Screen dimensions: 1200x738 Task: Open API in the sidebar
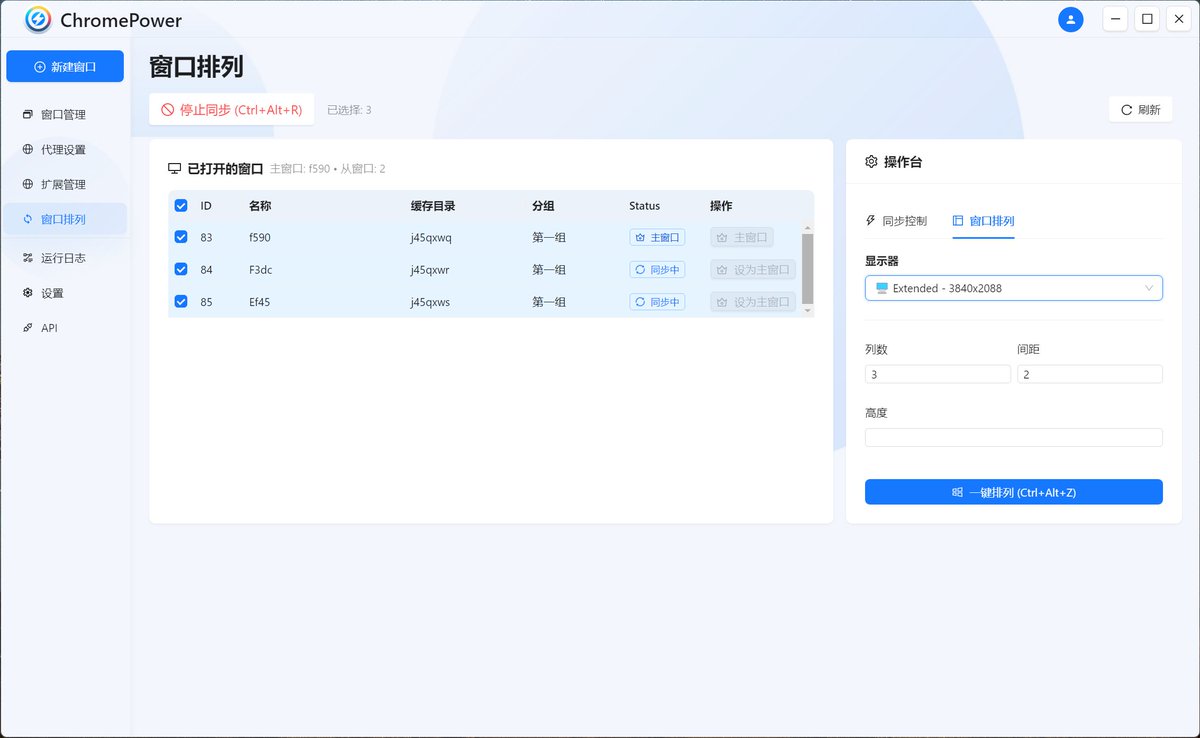65,328
